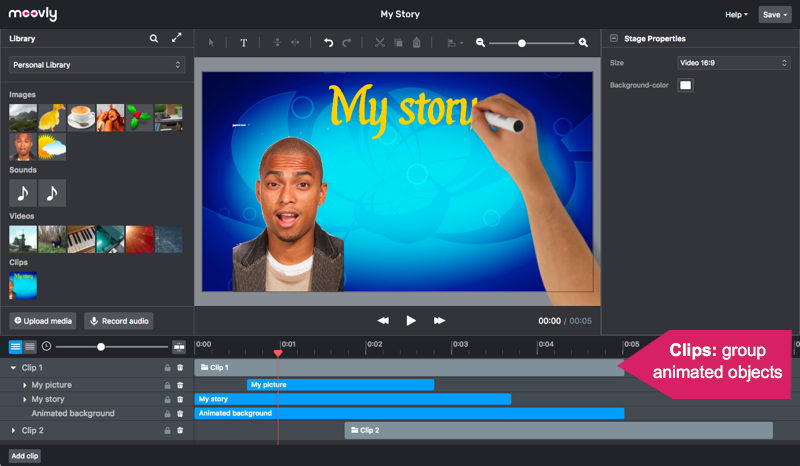
Task: Open the Save menu
Action: pos(774,15)
